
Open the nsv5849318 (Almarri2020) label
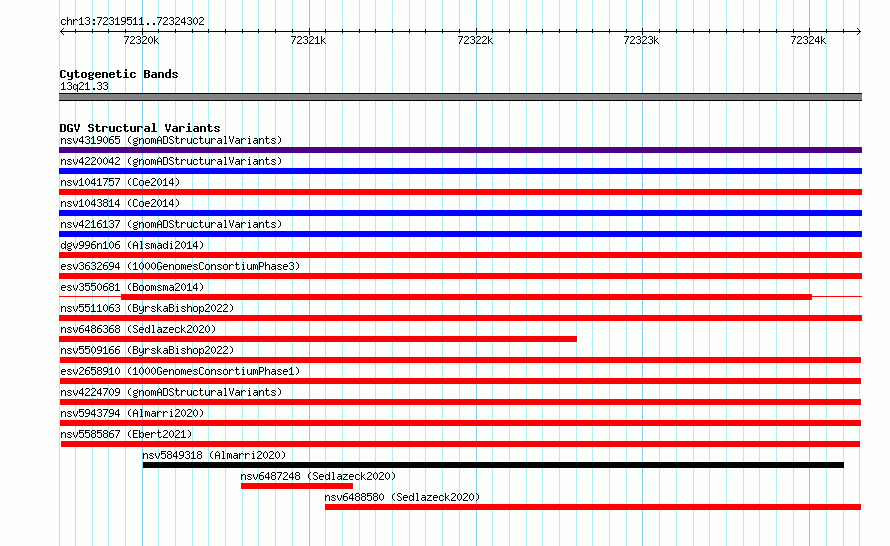tap(214, 455)
